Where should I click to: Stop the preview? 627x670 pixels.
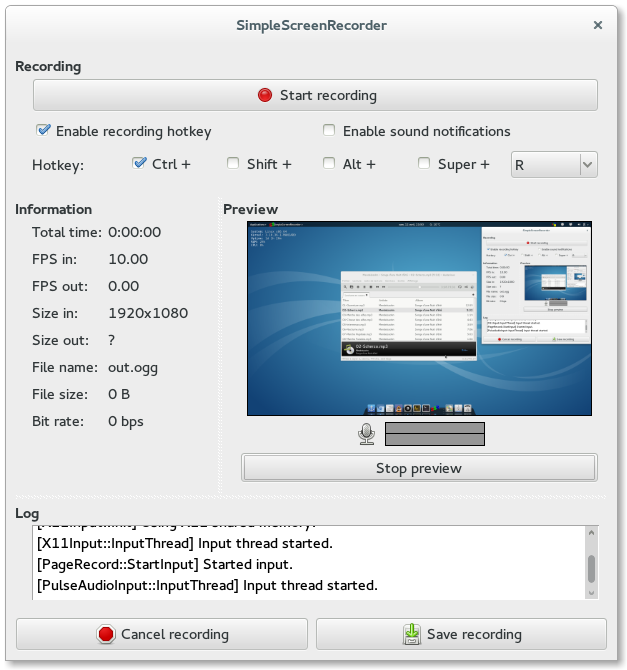pyautogui.click(x=419, y=468)
